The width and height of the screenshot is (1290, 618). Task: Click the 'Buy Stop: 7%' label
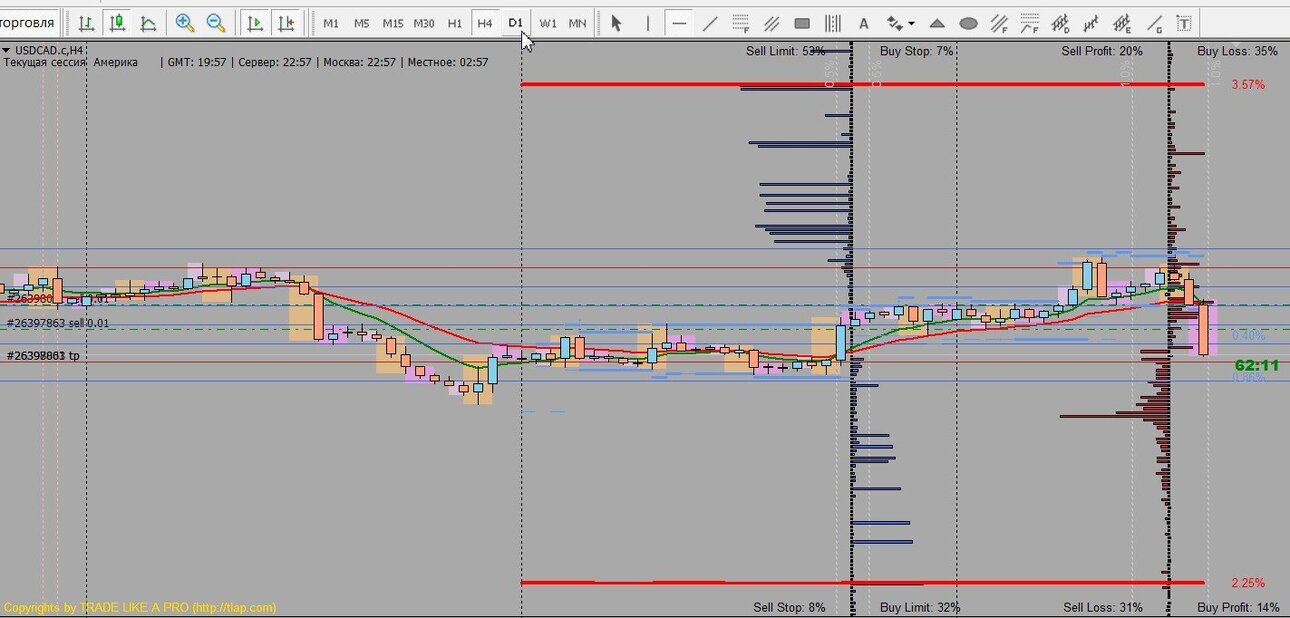916,50
